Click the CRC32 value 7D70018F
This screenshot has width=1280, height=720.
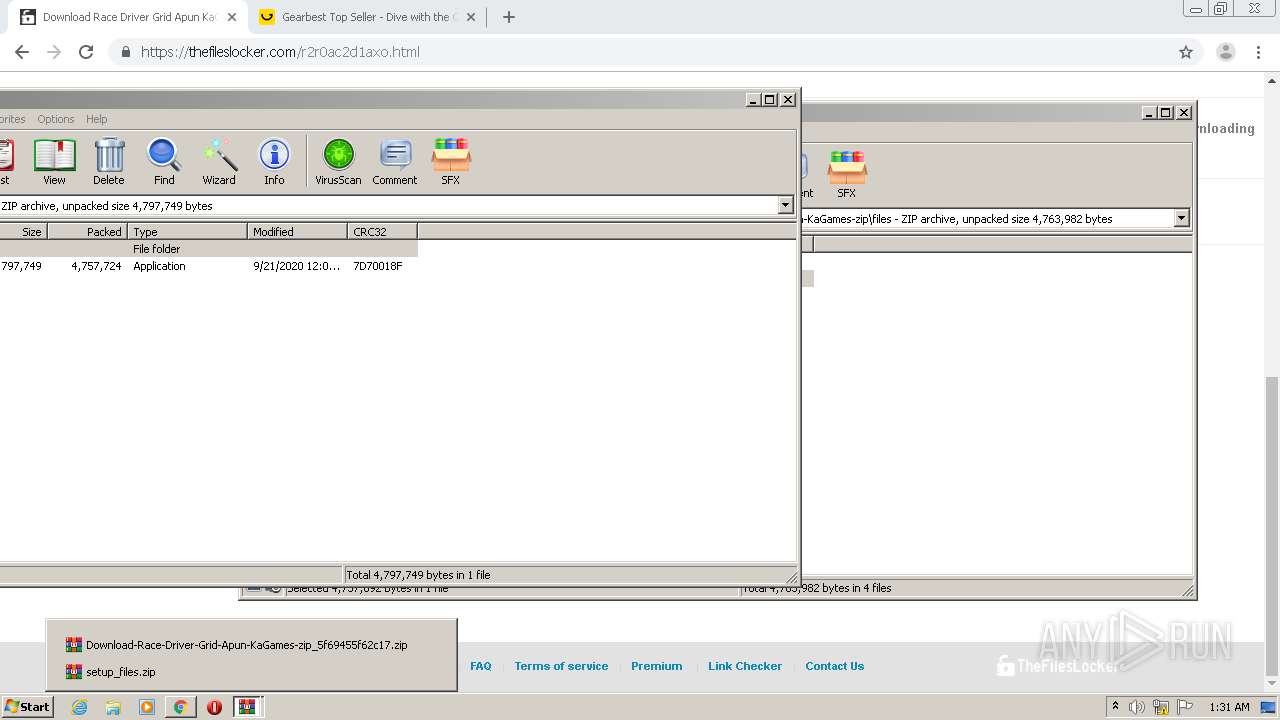point(378,266)
